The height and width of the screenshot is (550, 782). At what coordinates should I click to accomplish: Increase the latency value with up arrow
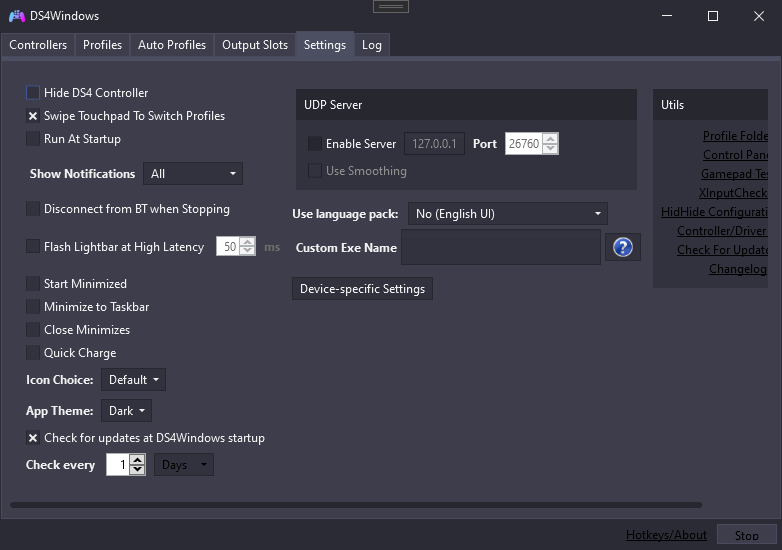pos(247,241)
